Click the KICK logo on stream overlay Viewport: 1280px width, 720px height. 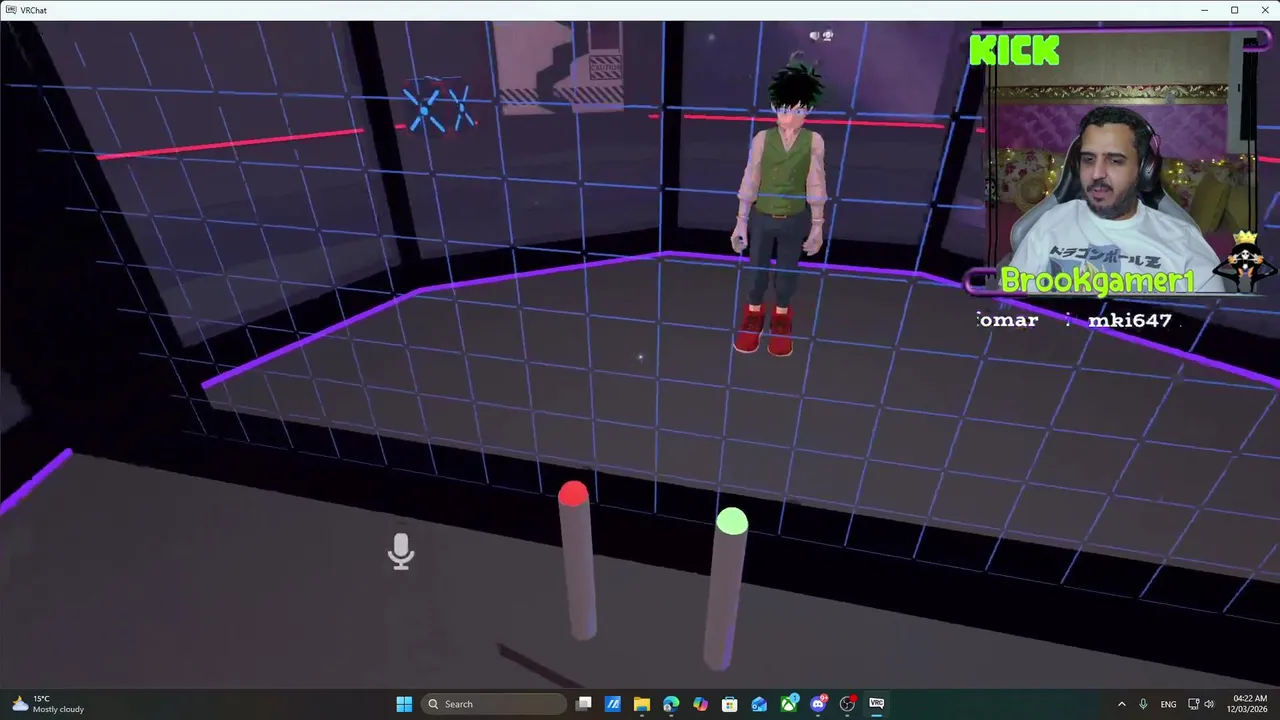click(x=1014, y=50)
